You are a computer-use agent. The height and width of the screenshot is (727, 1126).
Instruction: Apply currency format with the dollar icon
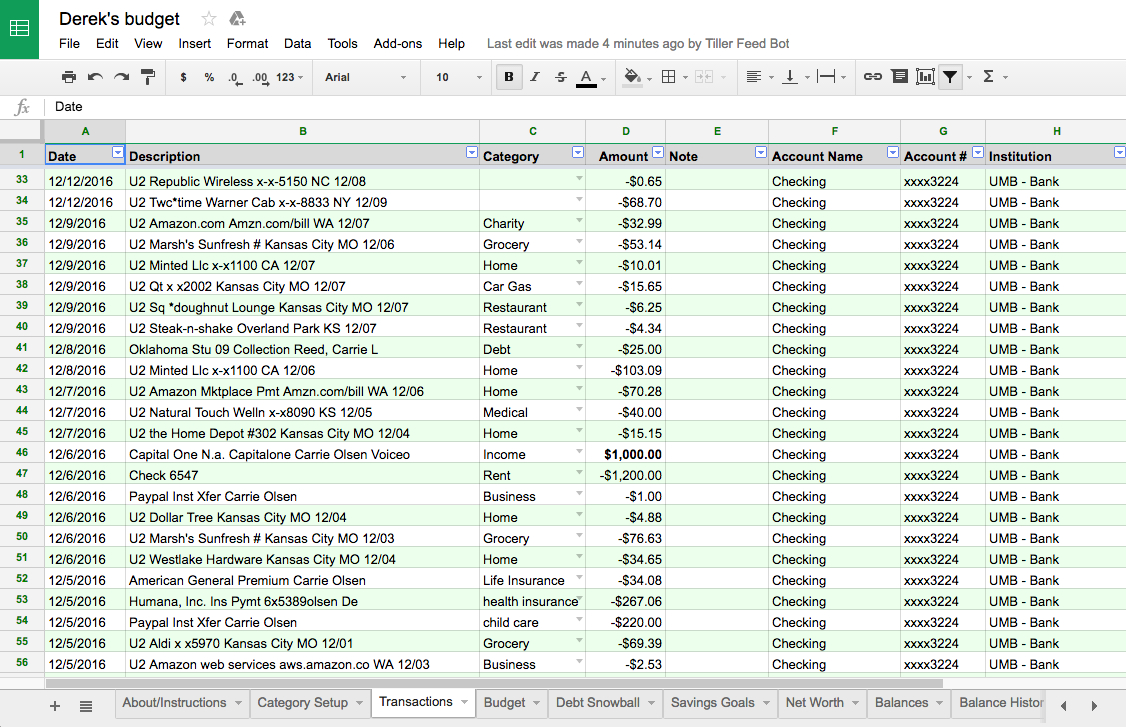[x=181, y=76]
